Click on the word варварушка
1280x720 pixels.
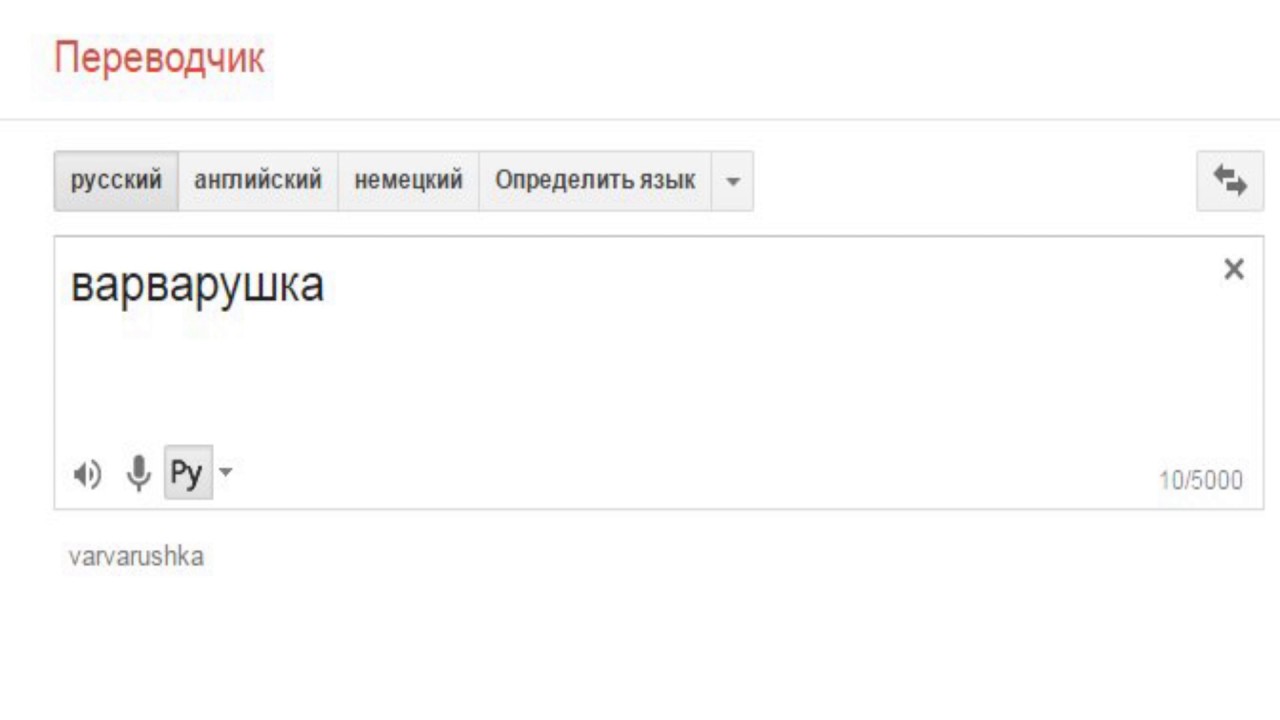[197, 286]
